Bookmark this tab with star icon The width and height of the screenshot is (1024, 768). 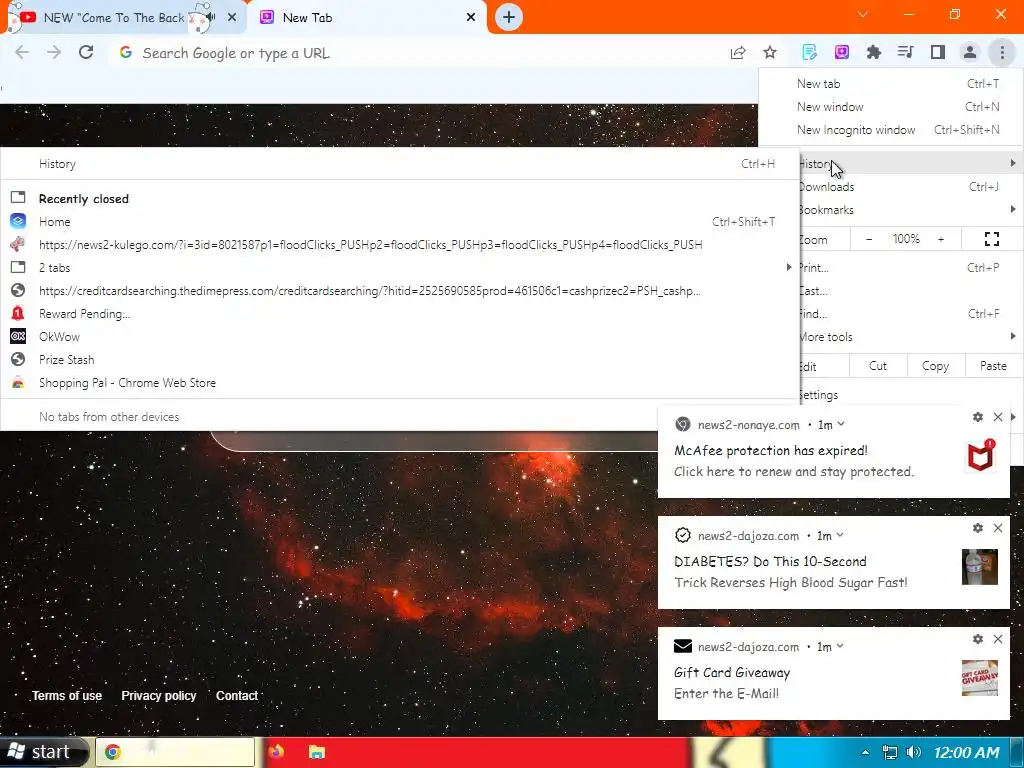click(770, 52)
